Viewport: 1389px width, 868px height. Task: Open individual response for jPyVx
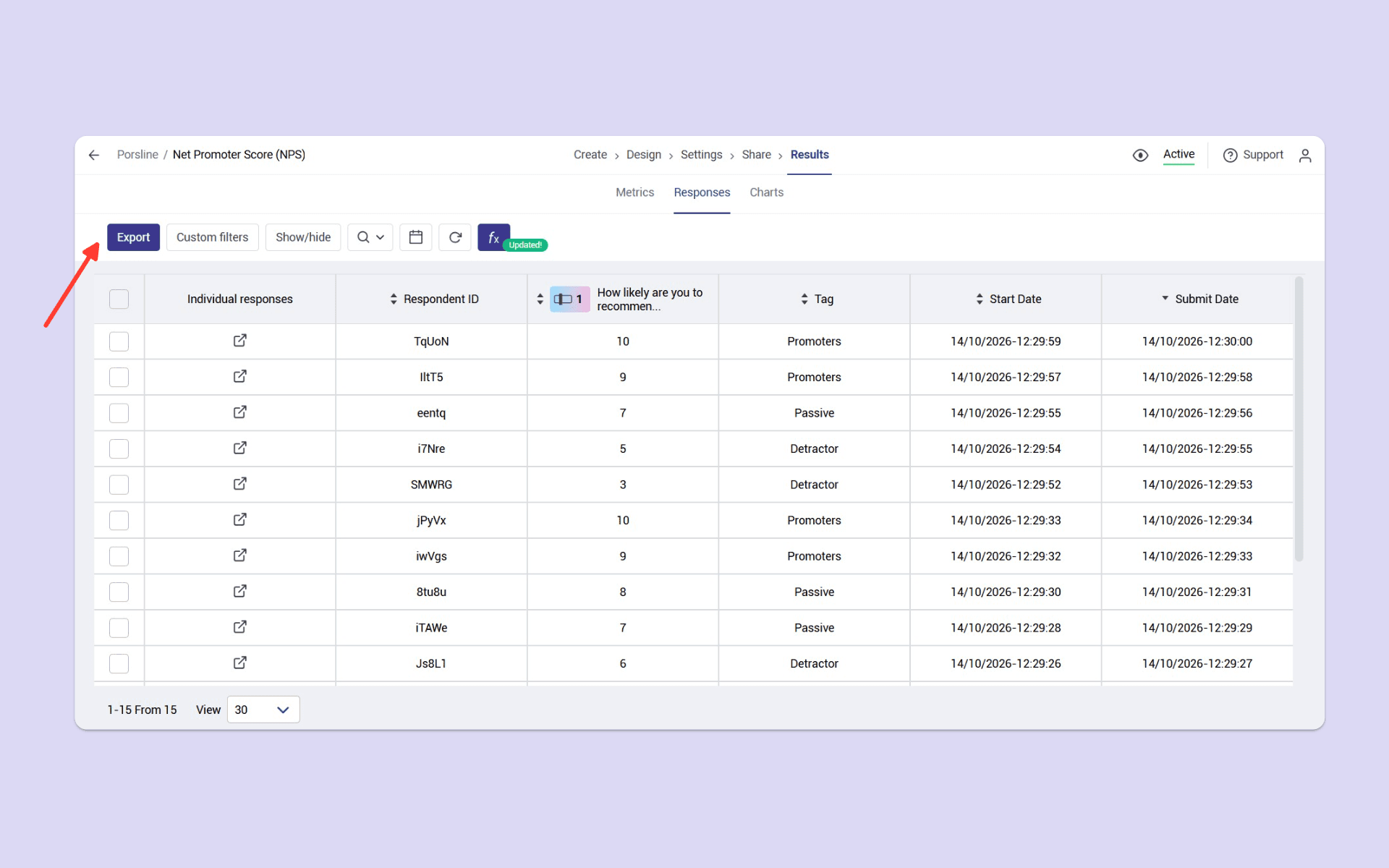(x=240, y=519)
